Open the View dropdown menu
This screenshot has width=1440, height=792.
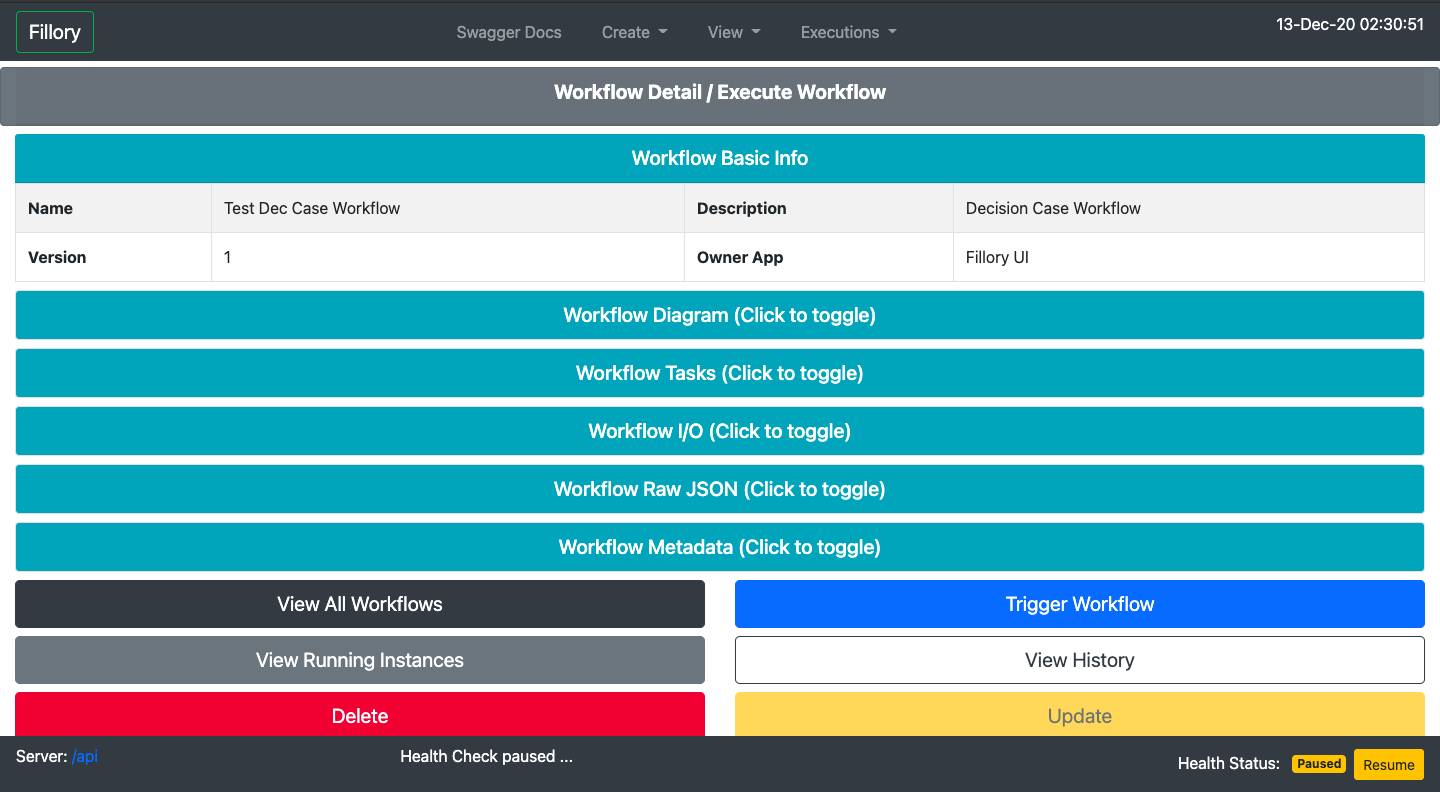point(733,32)
